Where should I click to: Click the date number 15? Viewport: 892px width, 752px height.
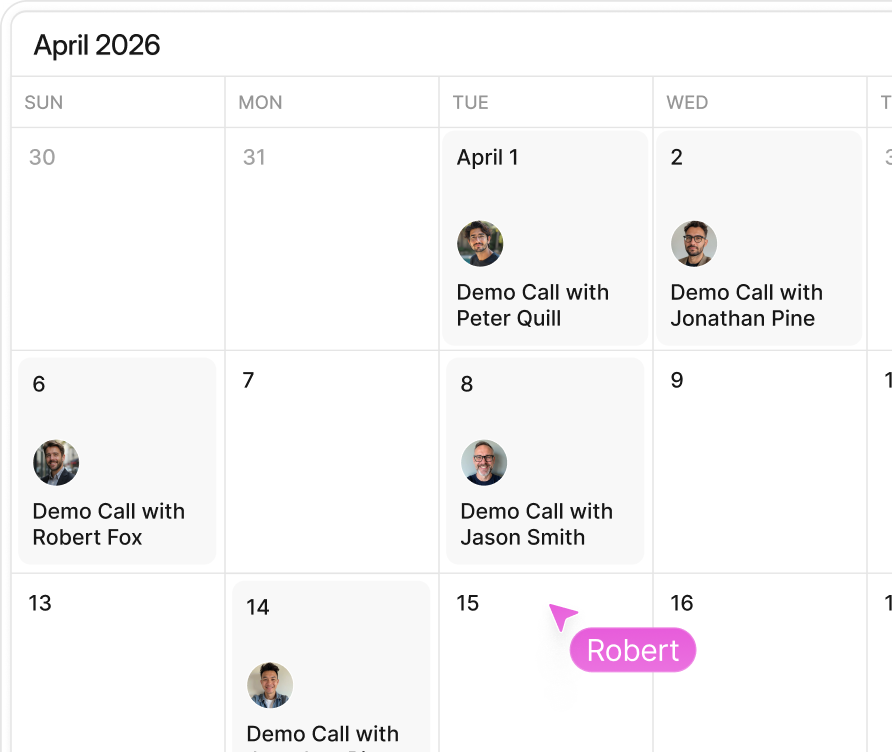pyautogui.click(x=468, y=603)
